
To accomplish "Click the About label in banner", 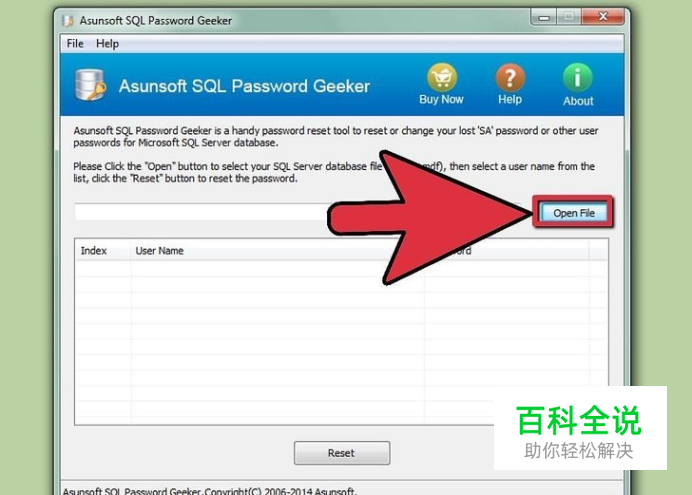I will click(x=578, y=101).
